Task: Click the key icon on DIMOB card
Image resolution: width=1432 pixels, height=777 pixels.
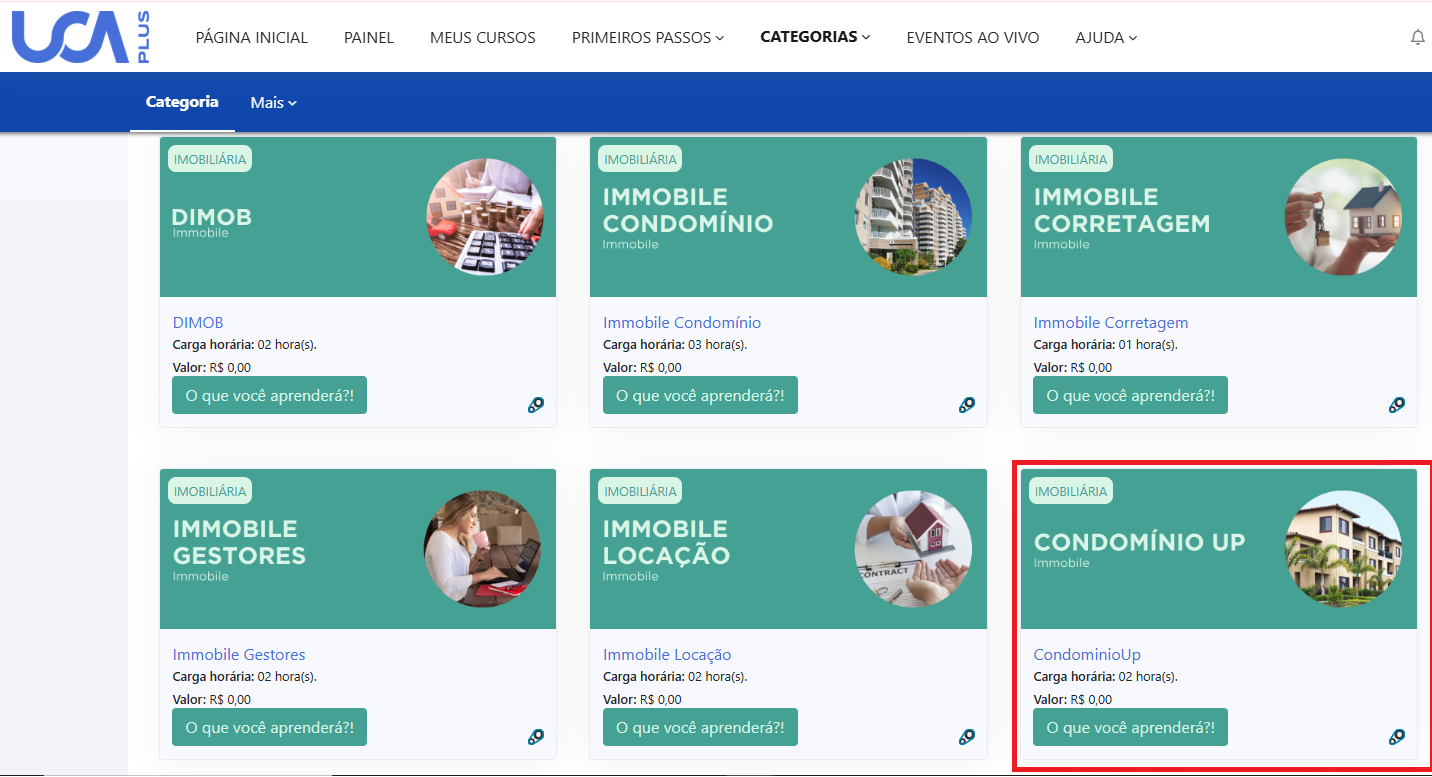Action: click(x=536, y=405)
